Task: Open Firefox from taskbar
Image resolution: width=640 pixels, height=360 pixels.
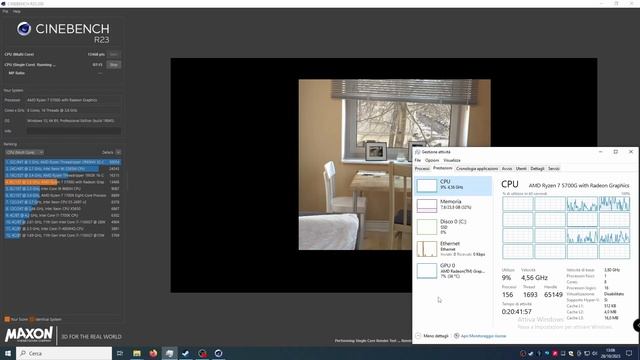Action: [153, 353]
